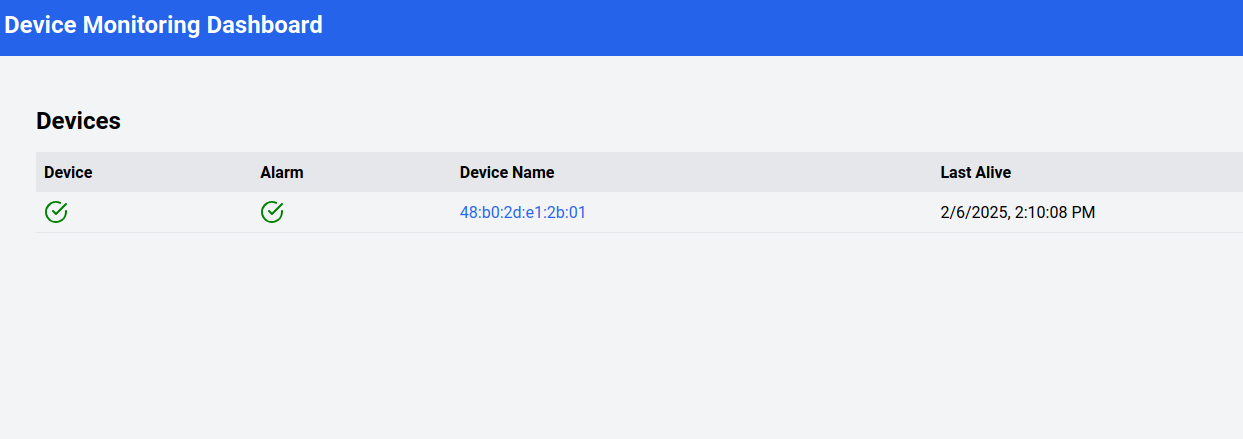
Task: Click the word Dashboard in the title
Action: point(265,25)
